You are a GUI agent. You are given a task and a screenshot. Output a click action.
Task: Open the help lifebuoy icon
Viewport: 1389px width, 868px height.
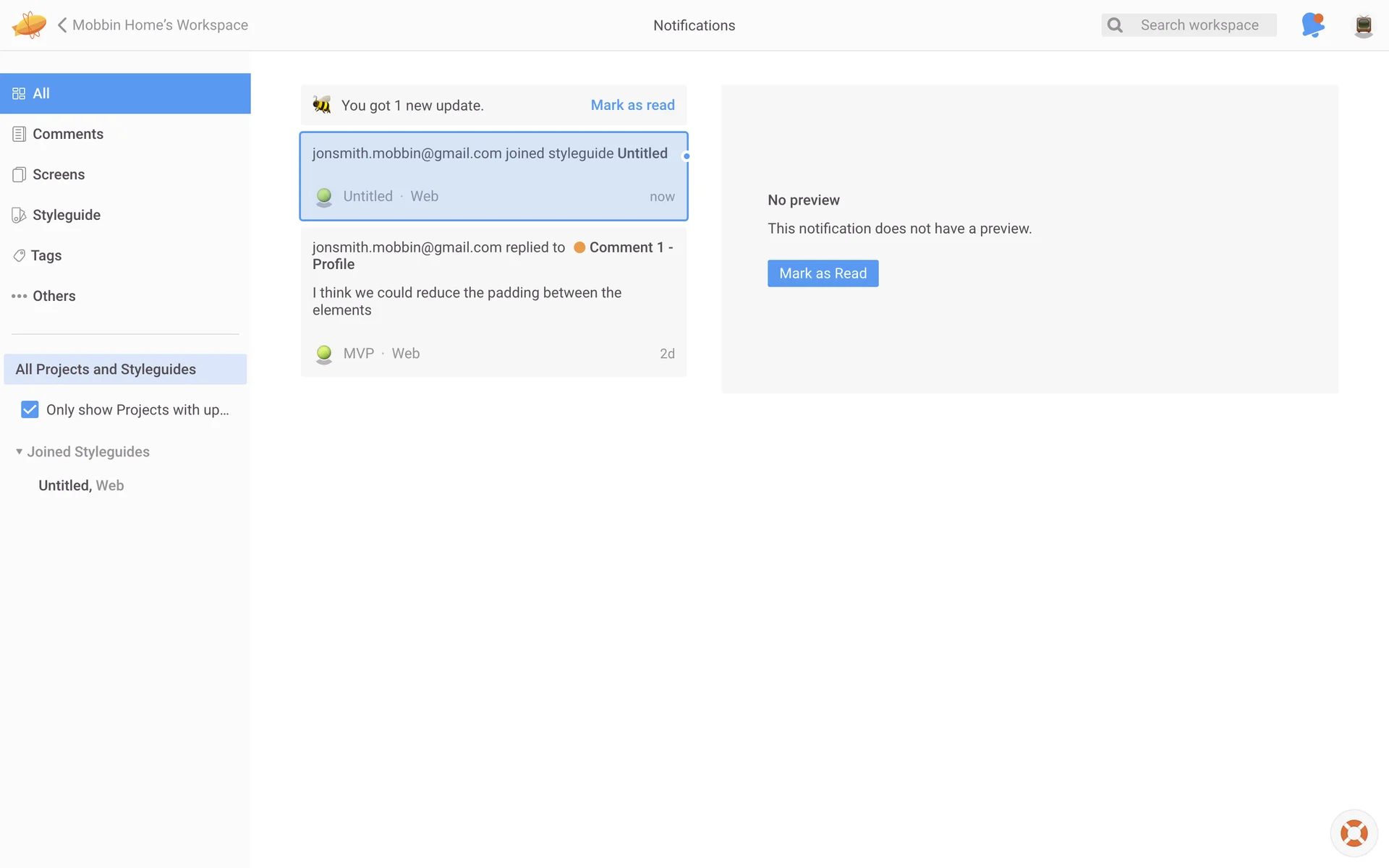[x=1354, y=833]
